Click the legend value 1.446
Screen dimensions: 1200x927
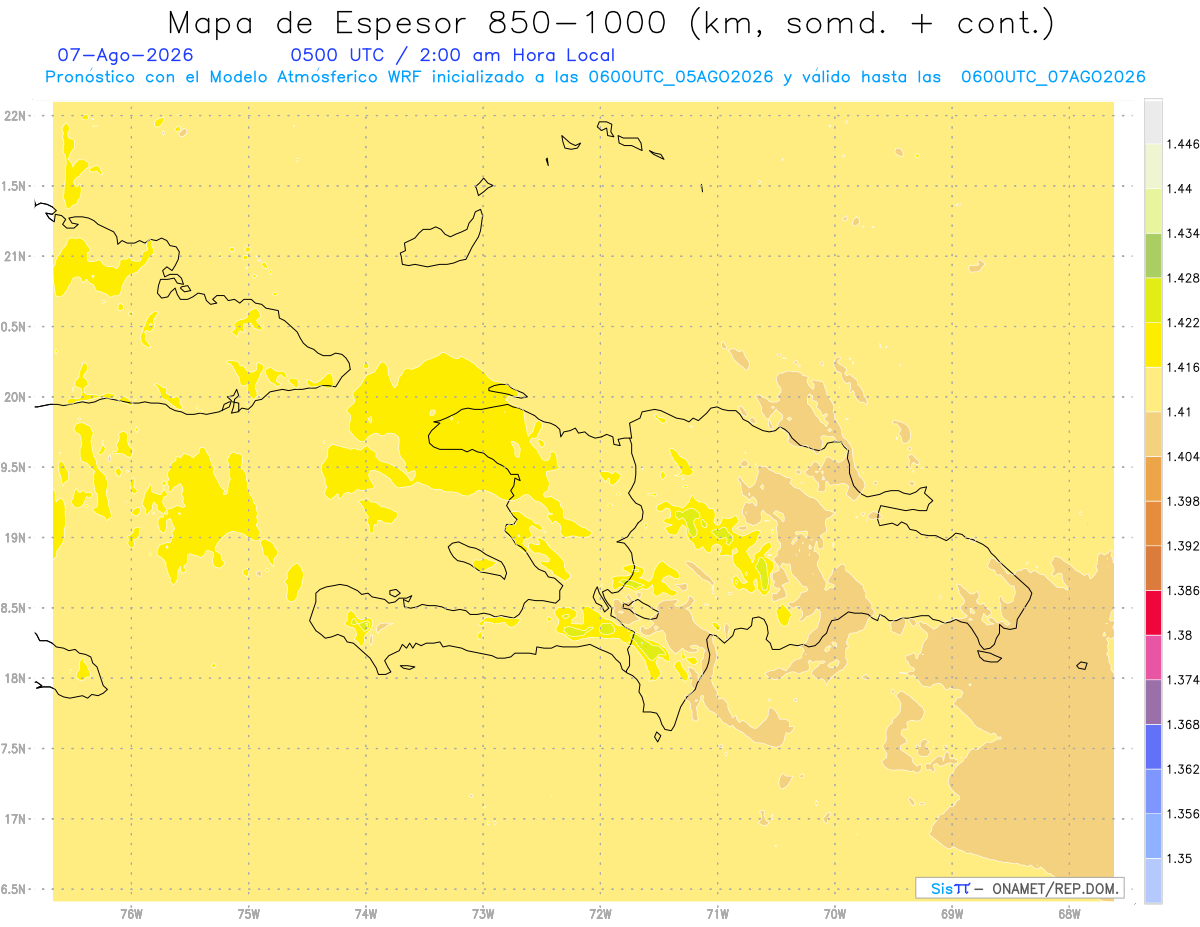coord(1184,145)
